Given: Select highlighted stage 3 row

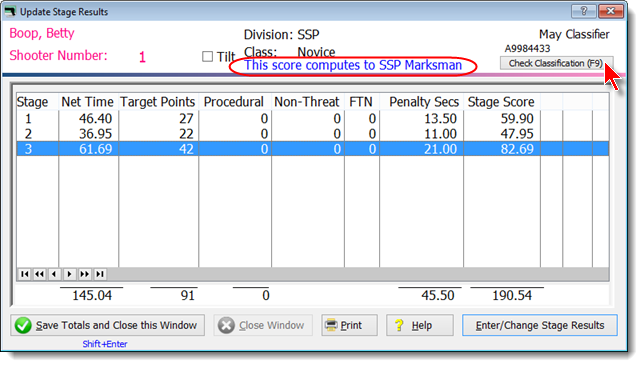Looking at the screenshot, I should coord(312,149).
